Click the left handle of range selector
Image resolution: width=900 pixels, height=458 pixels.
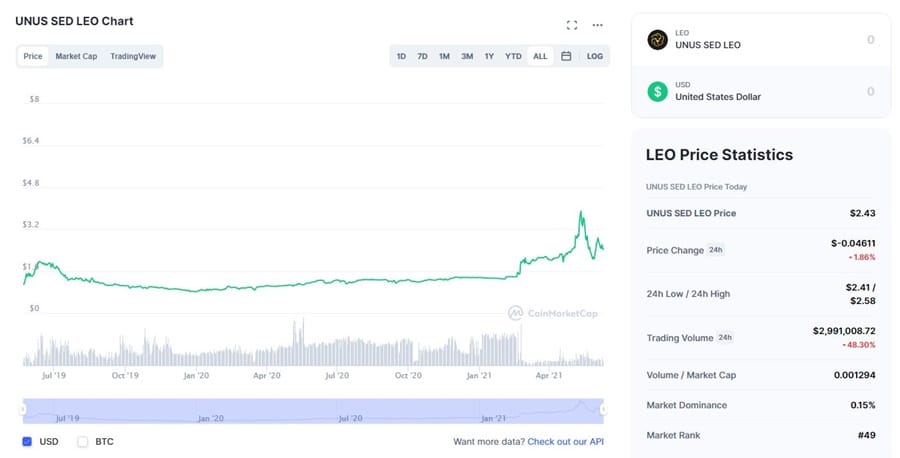24,409
